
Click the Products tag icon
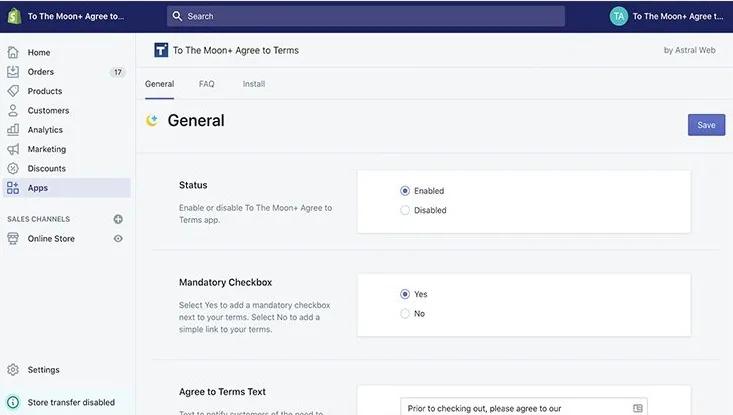pos(13,91)
